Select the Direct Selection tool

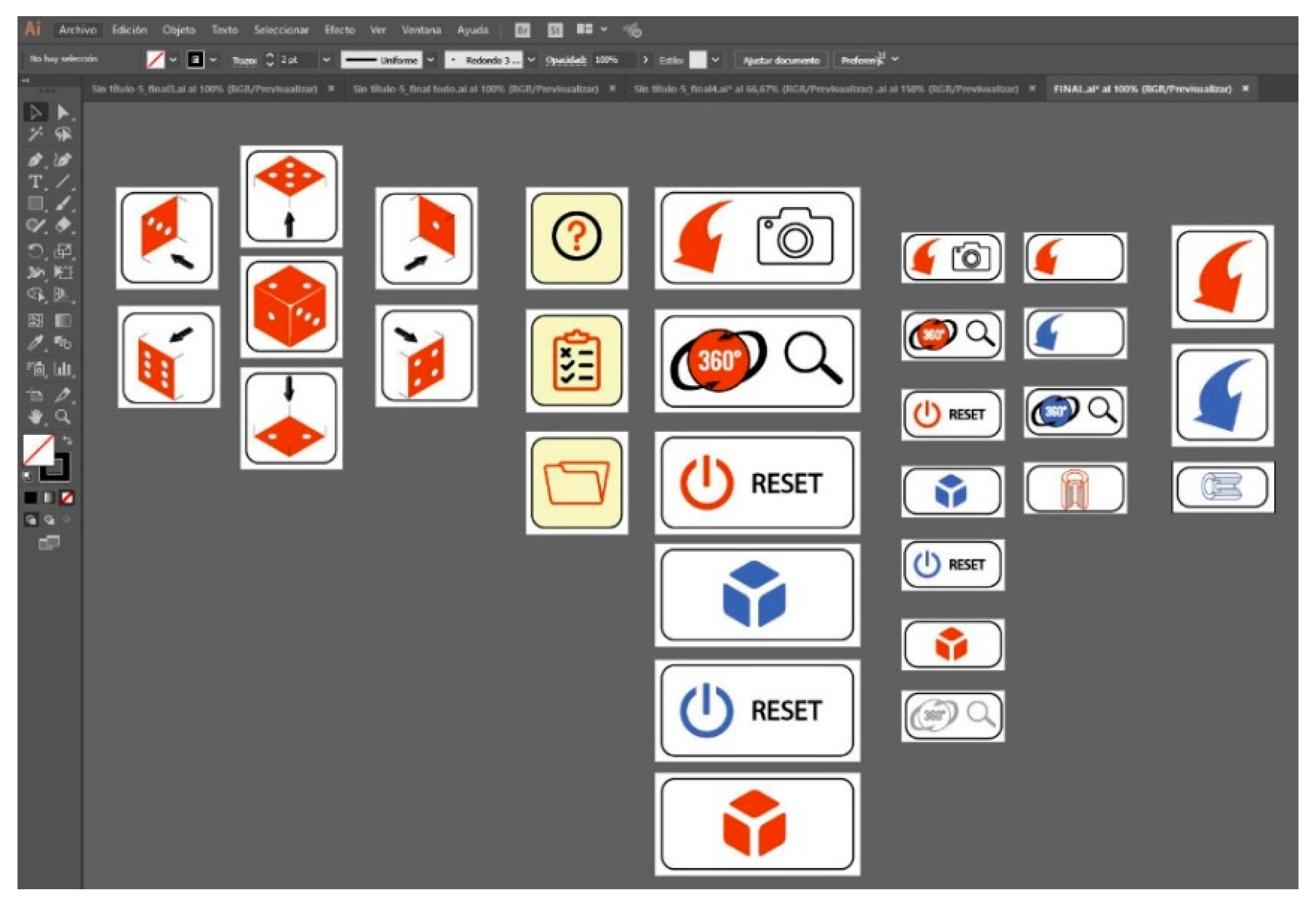coord(63,112)
